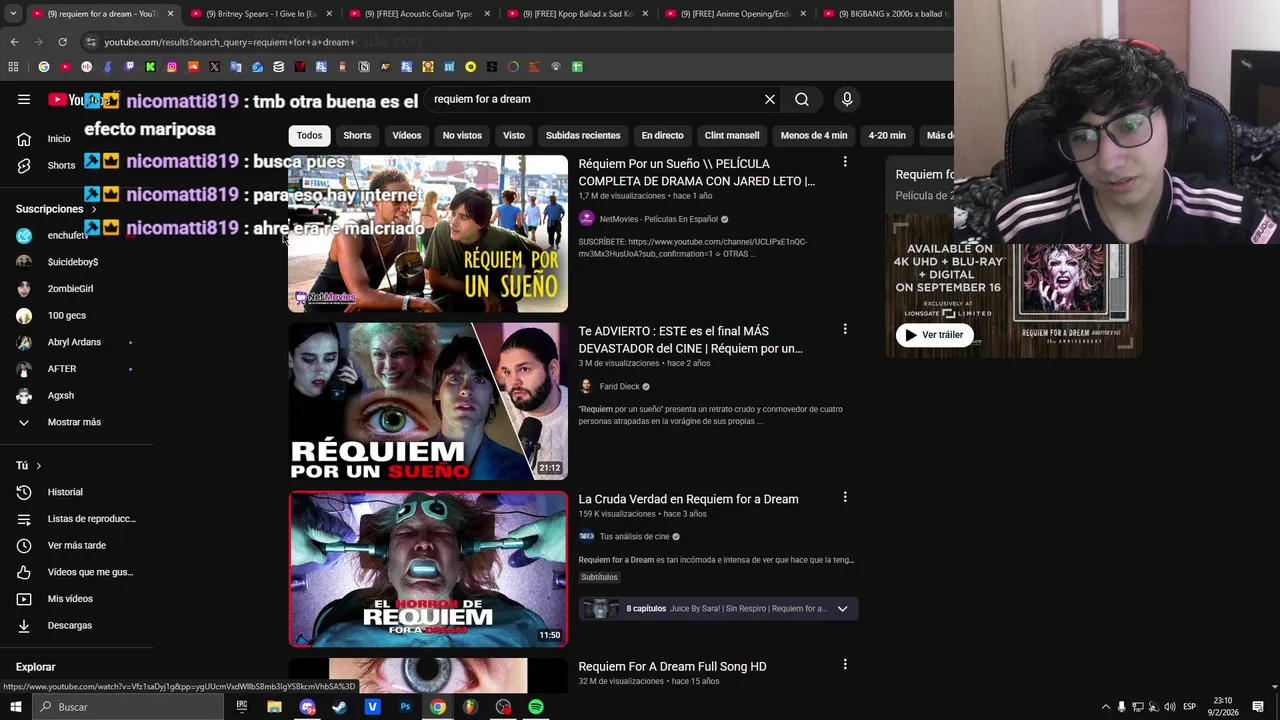The width and height of the screenshot is (1280, 720).
Task: Open Steam from the taskbar
Action: [x=339, y=707]
